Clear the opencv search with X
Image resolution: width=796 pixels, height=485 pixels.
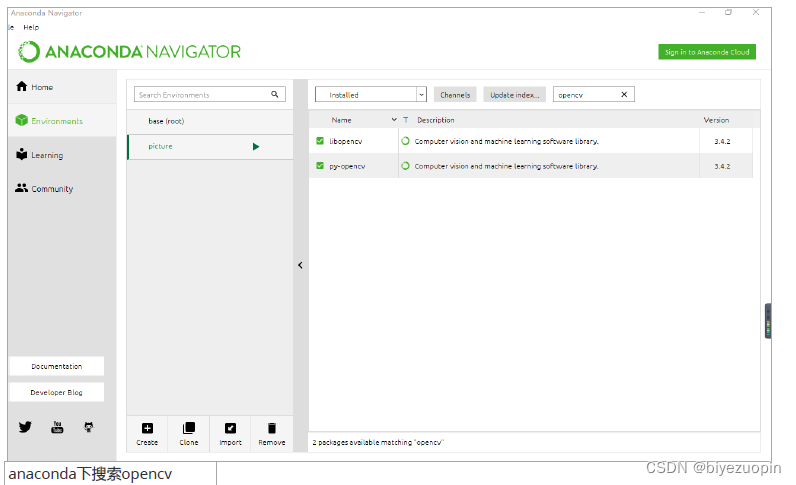(x=624, y=94)
